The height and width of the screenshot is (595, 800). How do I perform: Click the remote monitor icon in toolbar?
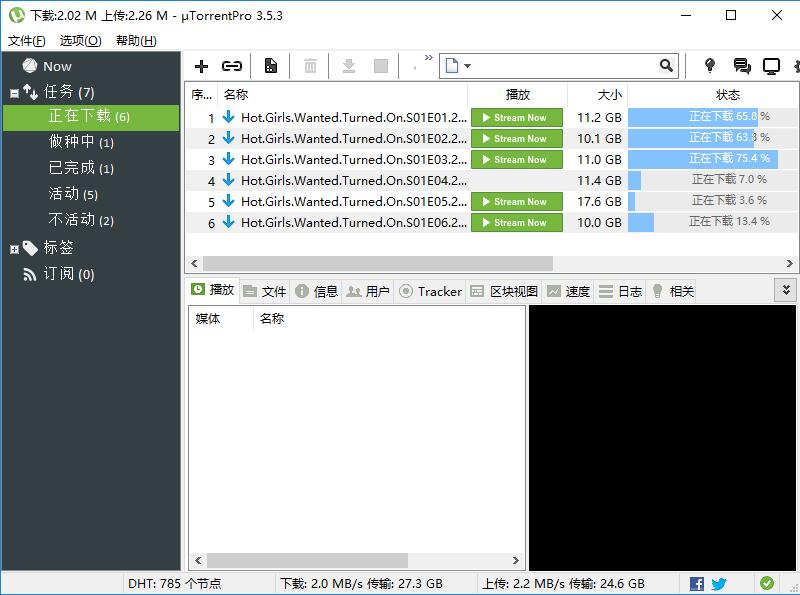(771, 66)
